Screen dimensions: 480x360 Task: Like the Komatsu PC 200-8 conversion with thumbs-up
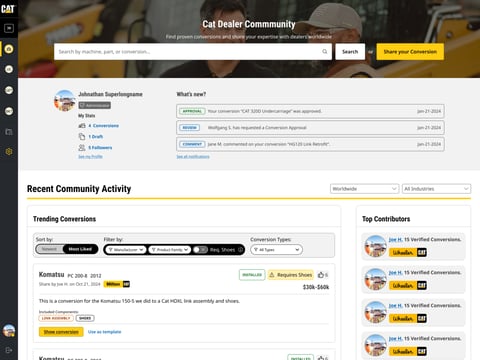point(321,275)
